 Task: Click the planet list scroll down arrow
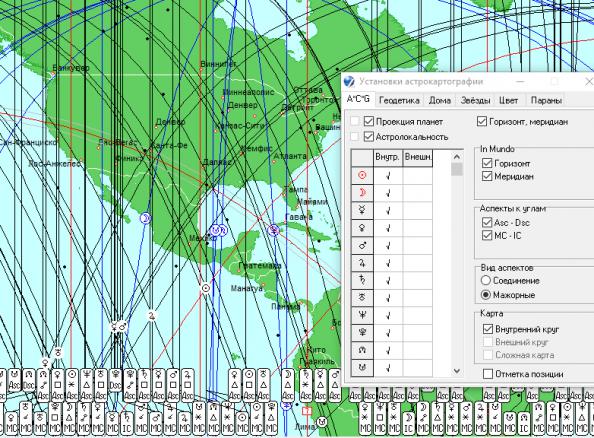[x=457, y=371]
